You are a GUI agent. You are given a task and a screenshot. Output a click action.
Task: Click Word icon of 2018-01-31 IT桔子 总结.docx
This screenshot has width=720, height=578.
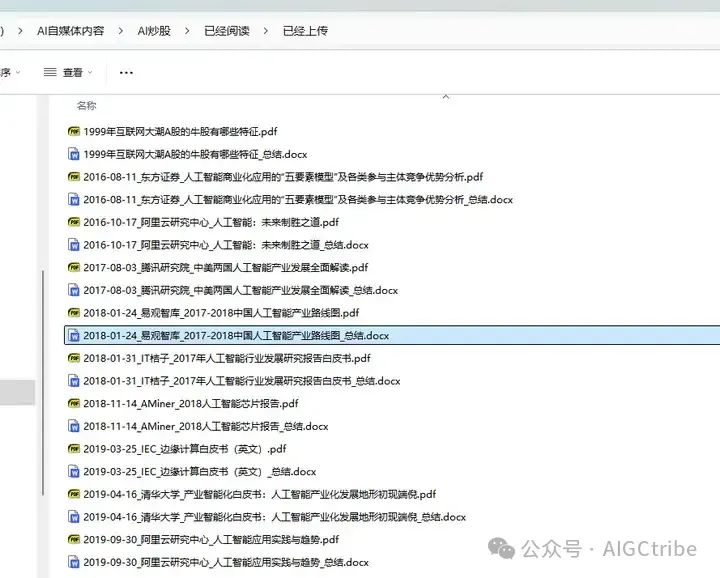(74, 381)
